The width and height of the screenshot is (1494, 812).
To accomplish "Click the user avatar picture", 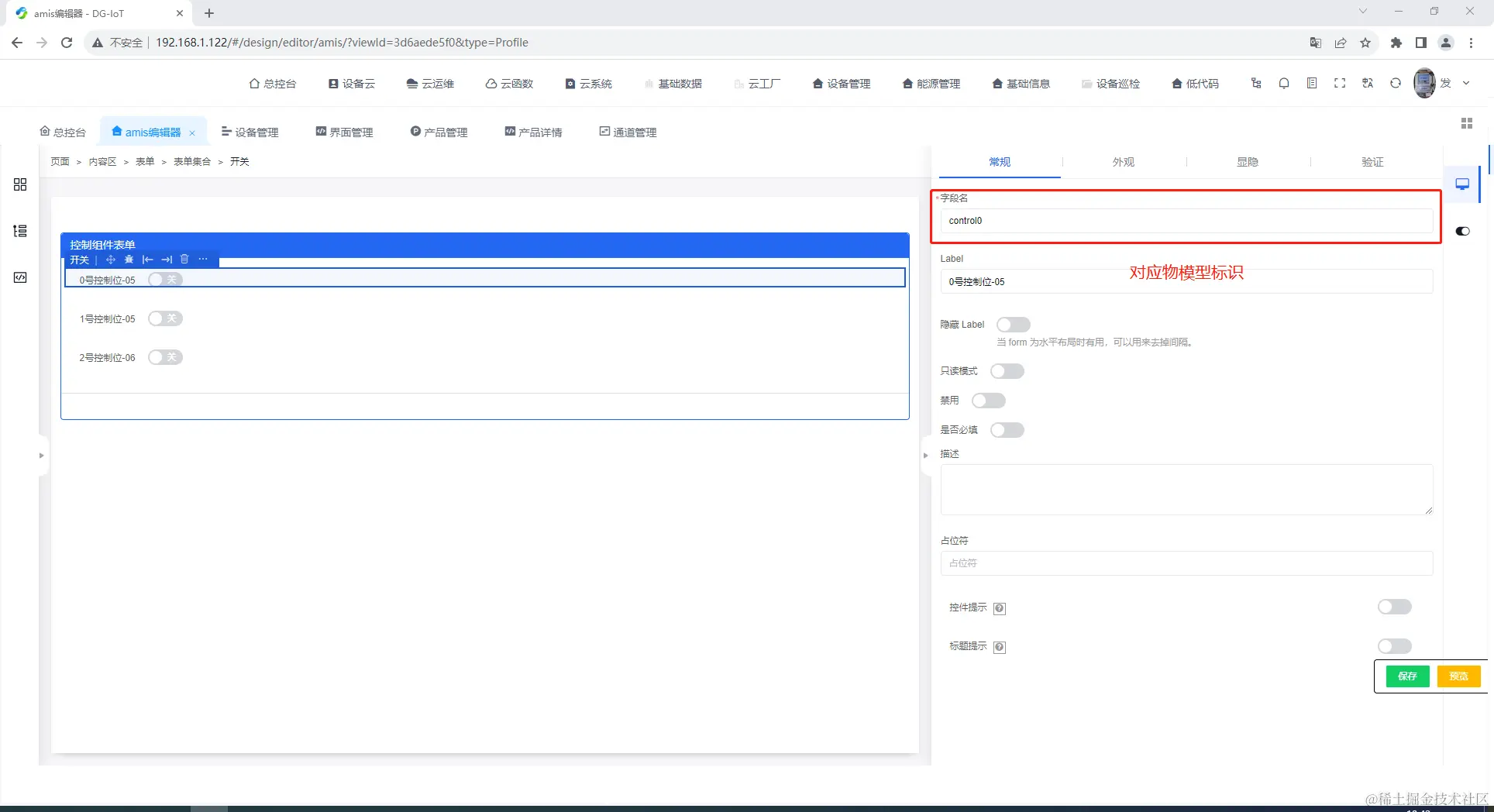I will tap(1424, 83).
